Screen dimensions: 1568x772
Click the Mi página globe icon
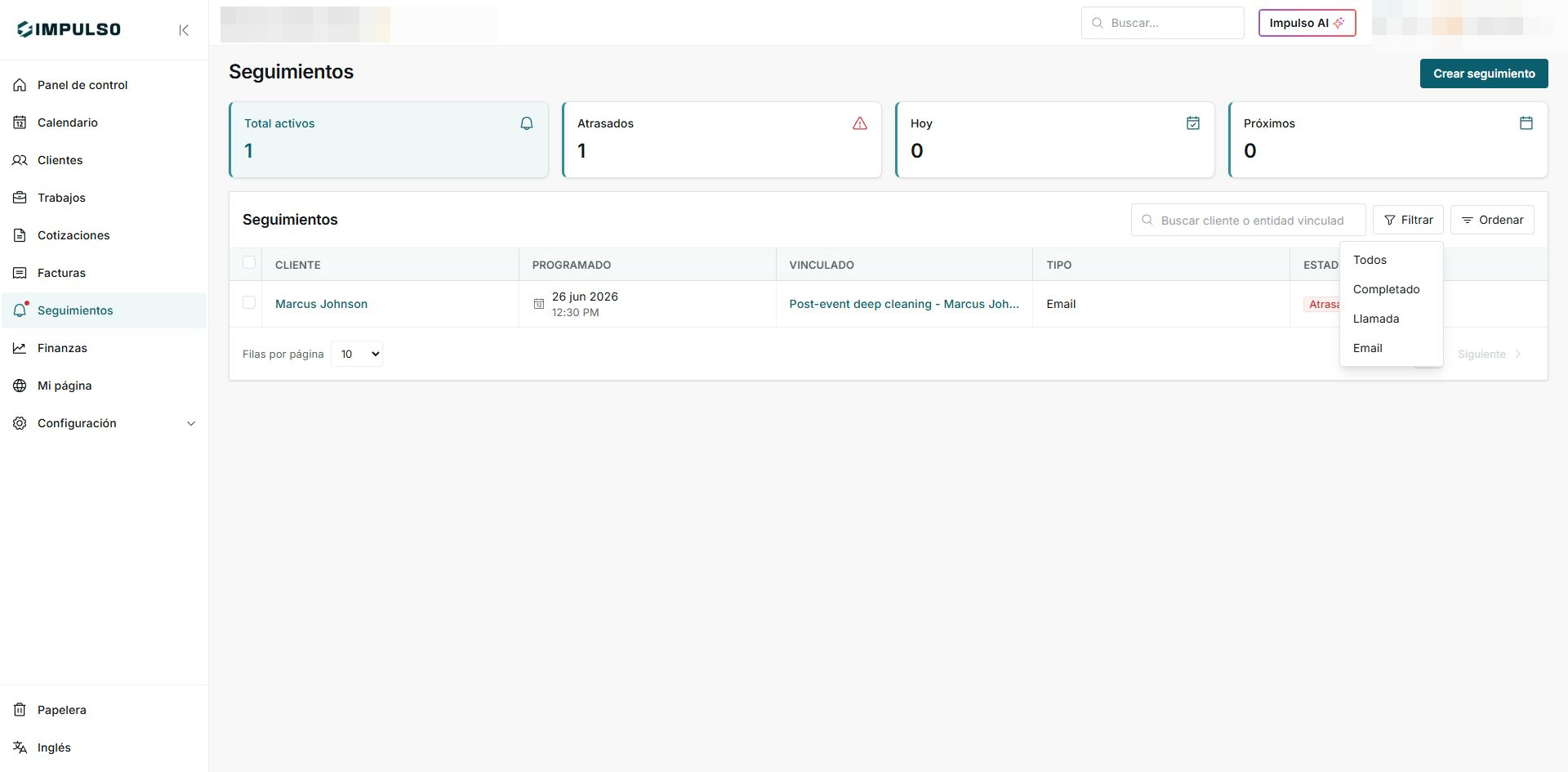coord(20,386)
